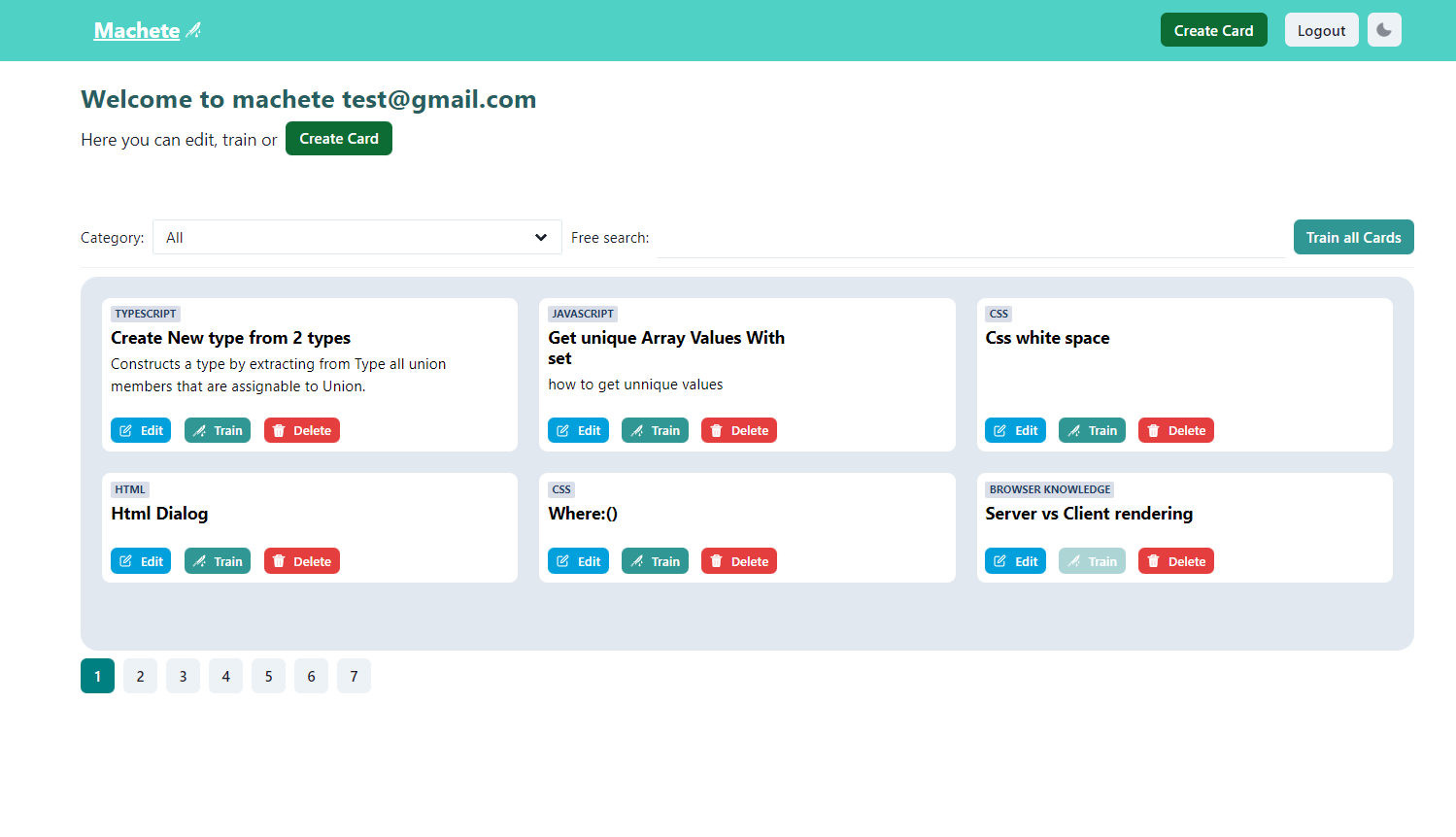Click Logout in the top header
Viewport: 1456px width, 837px height.
1321,30
